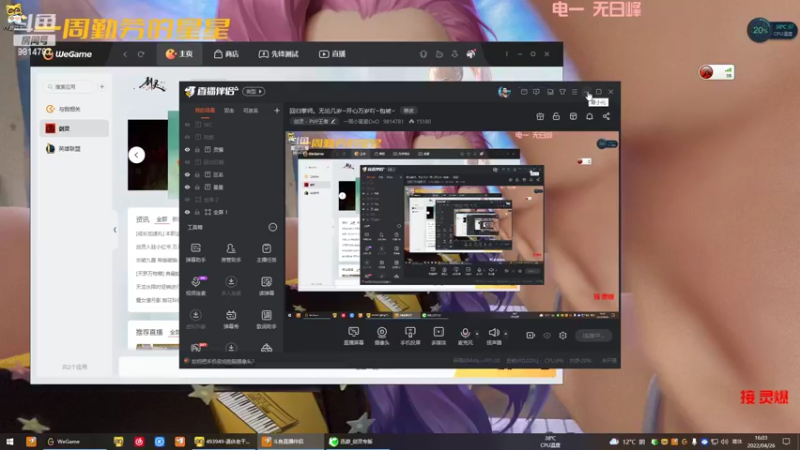
Task: Select 剑灵 game in WeGame sidebar
Action: pyautogui.click(x=74, y=129)
